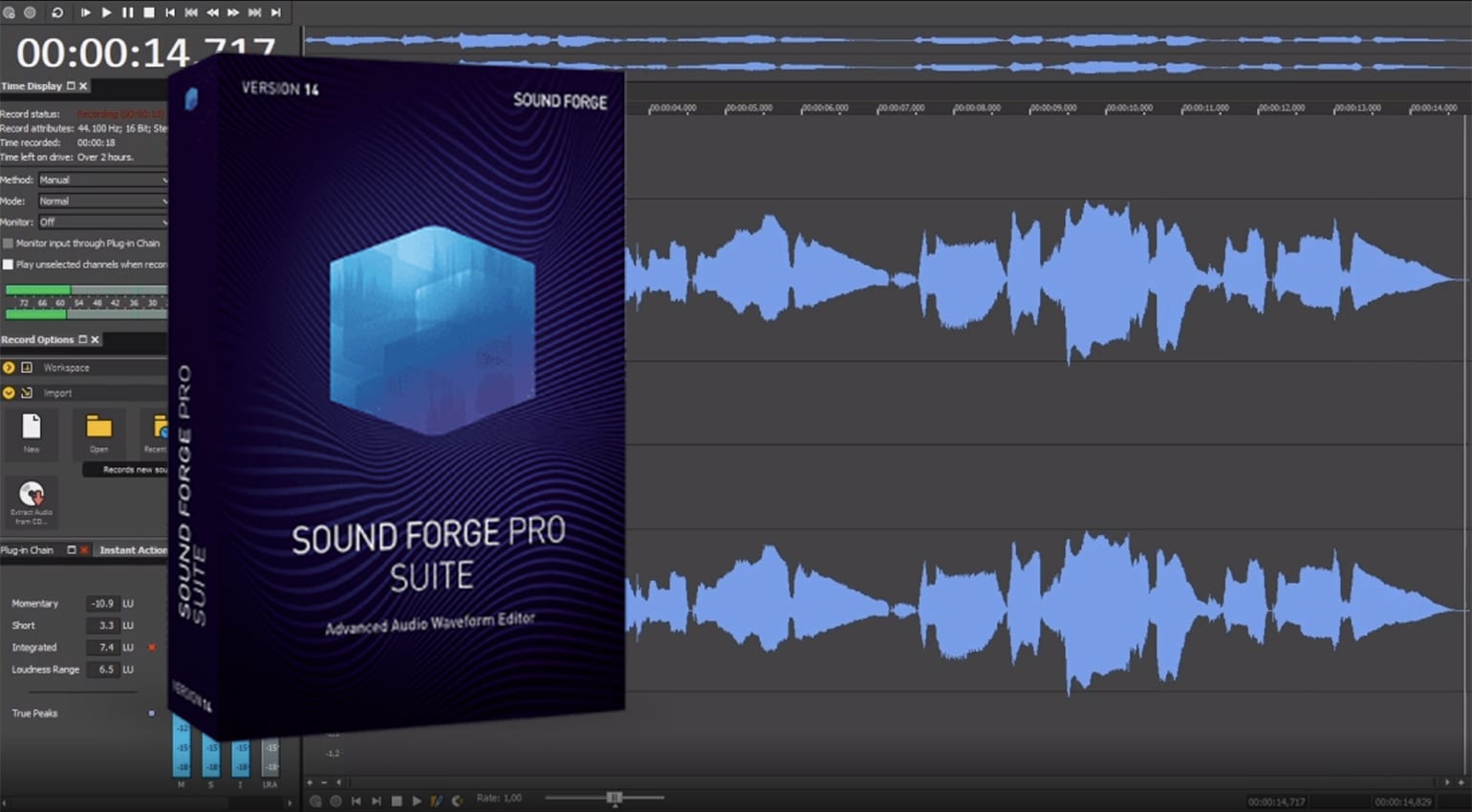
Task: Jump to start with Go to Start icon
Action: pyautogui.click(x=172, y=12)
